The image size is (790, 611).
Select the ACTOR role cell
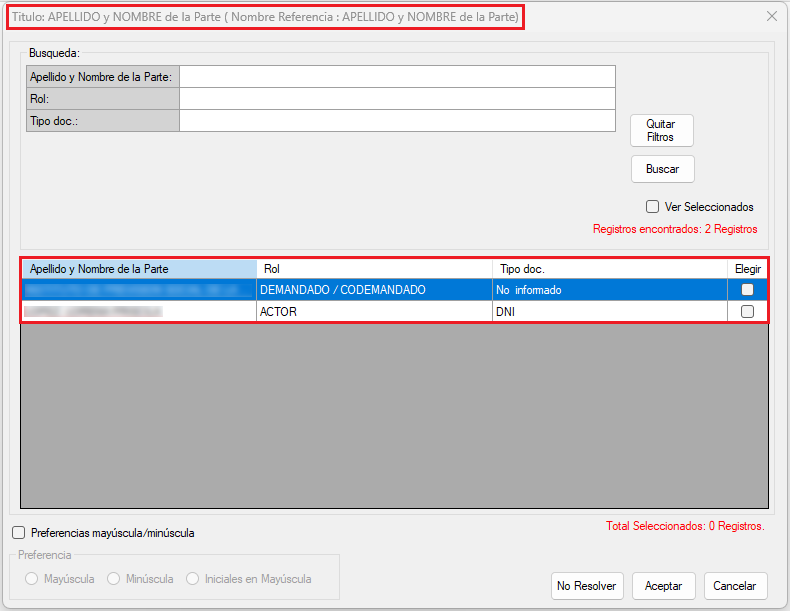tap(374, 312)
